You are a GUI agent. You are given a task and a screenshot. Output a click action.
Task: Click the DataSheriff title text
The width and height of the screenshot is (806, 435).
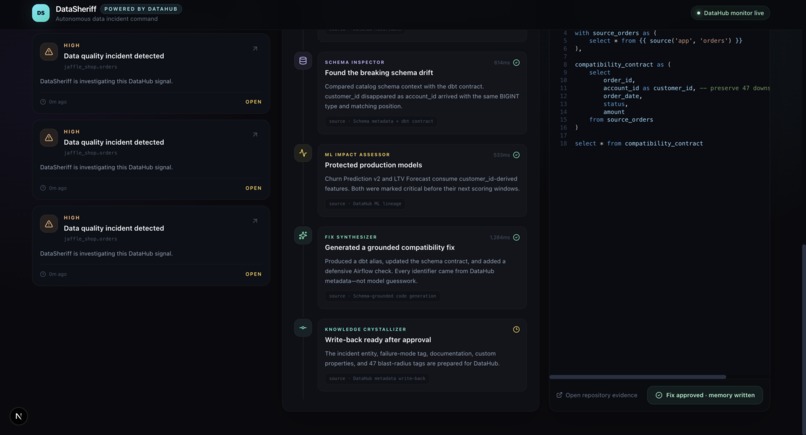click(76, 9)
